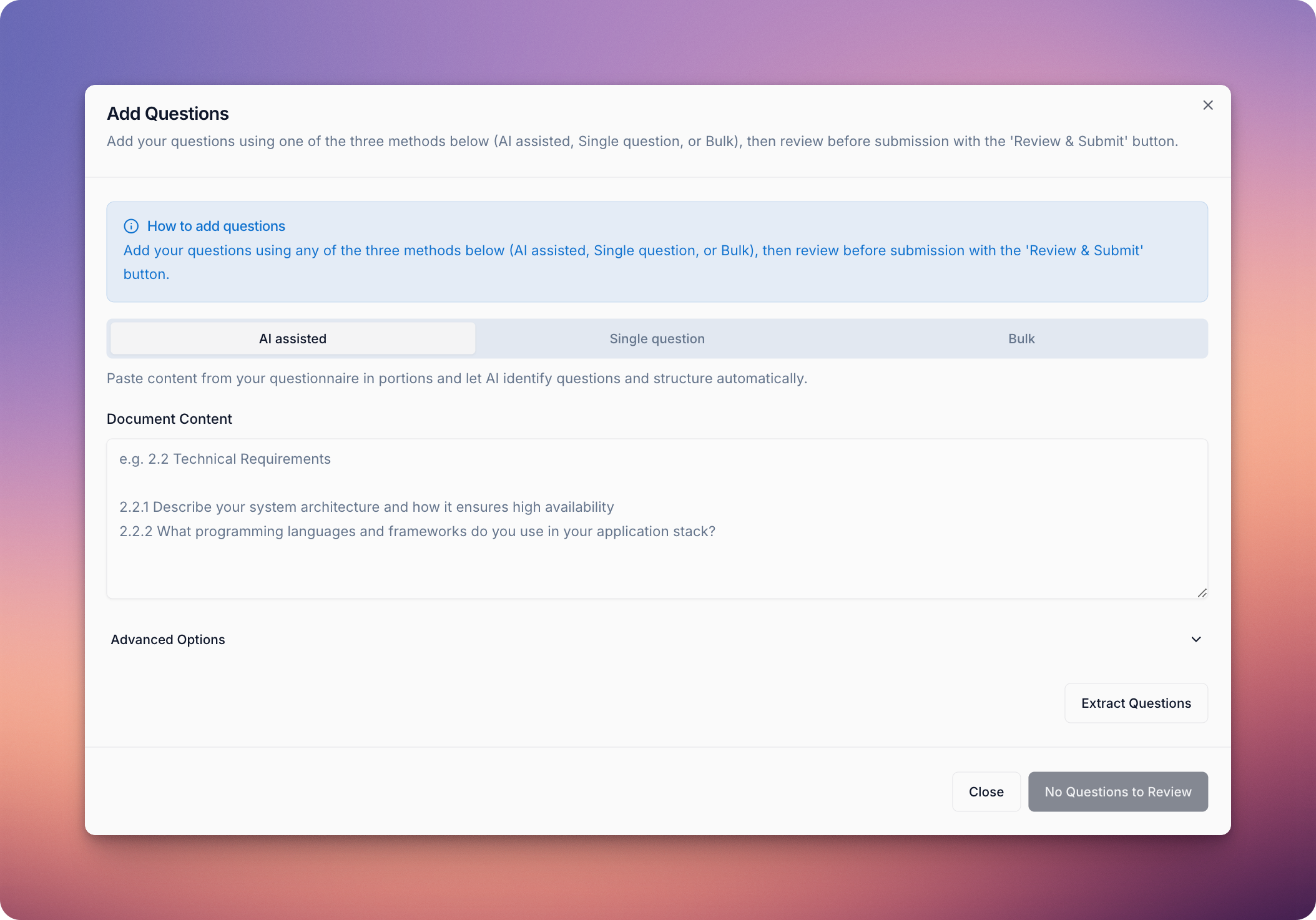The width and height of the screenshot is (1316, 920).
Task: Dismiss the dialog using the X icon
Action: point(1207,105)
